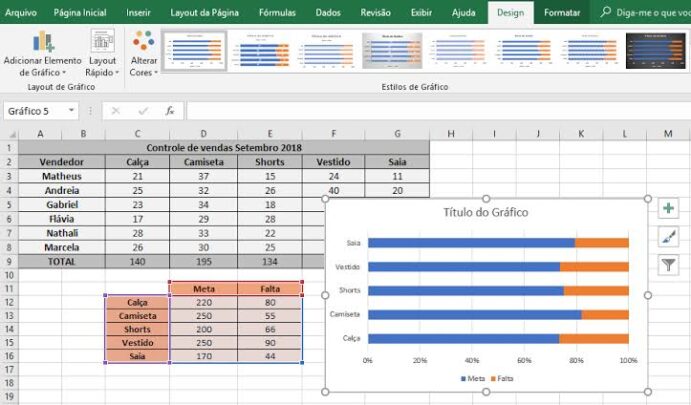Viewport: 691px width, 405px height.
Task: Click the fx insert function icon
Action: (x=170, y=111)
